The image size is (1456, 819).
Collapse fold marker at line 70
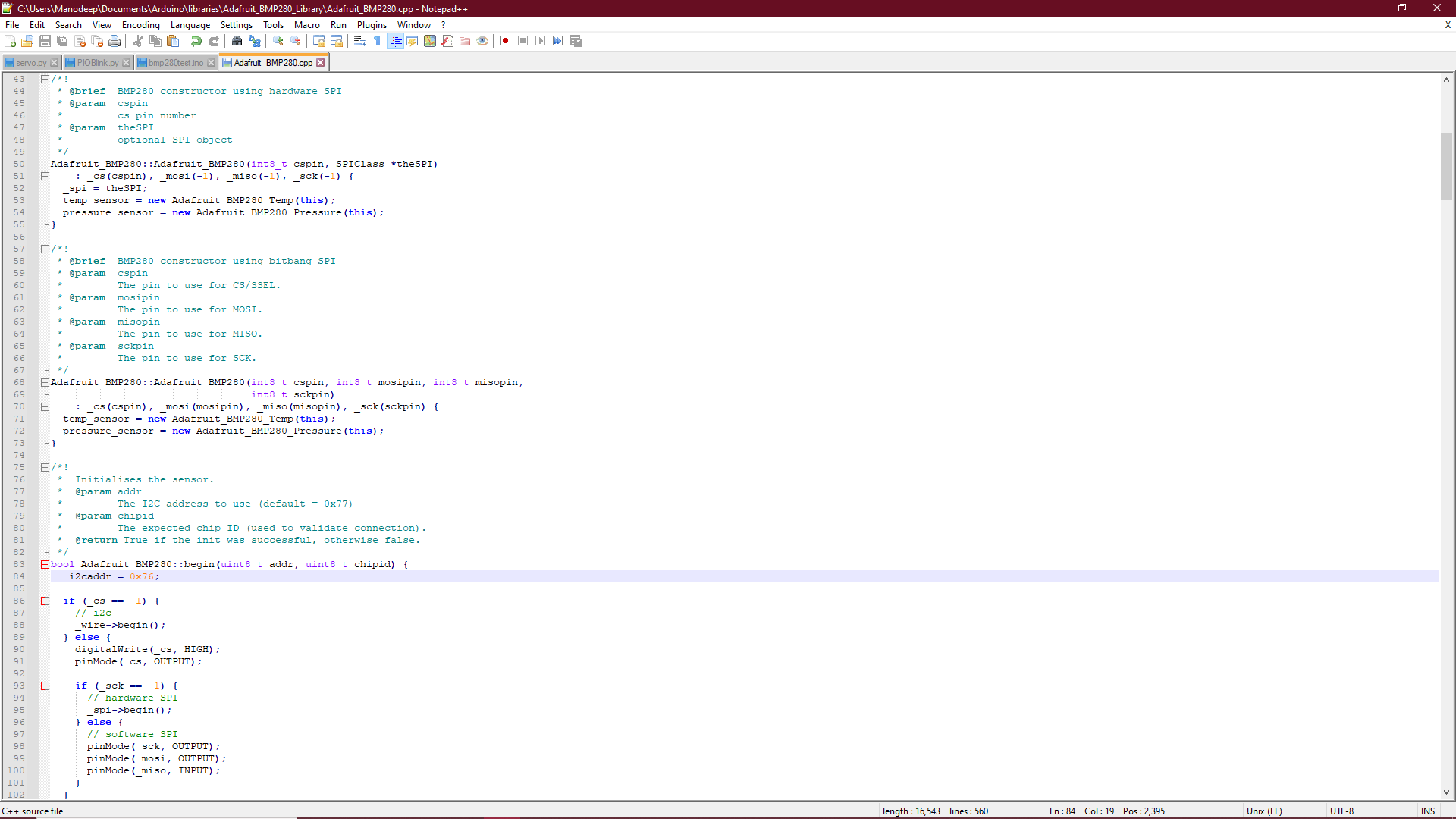pos(45,406)
